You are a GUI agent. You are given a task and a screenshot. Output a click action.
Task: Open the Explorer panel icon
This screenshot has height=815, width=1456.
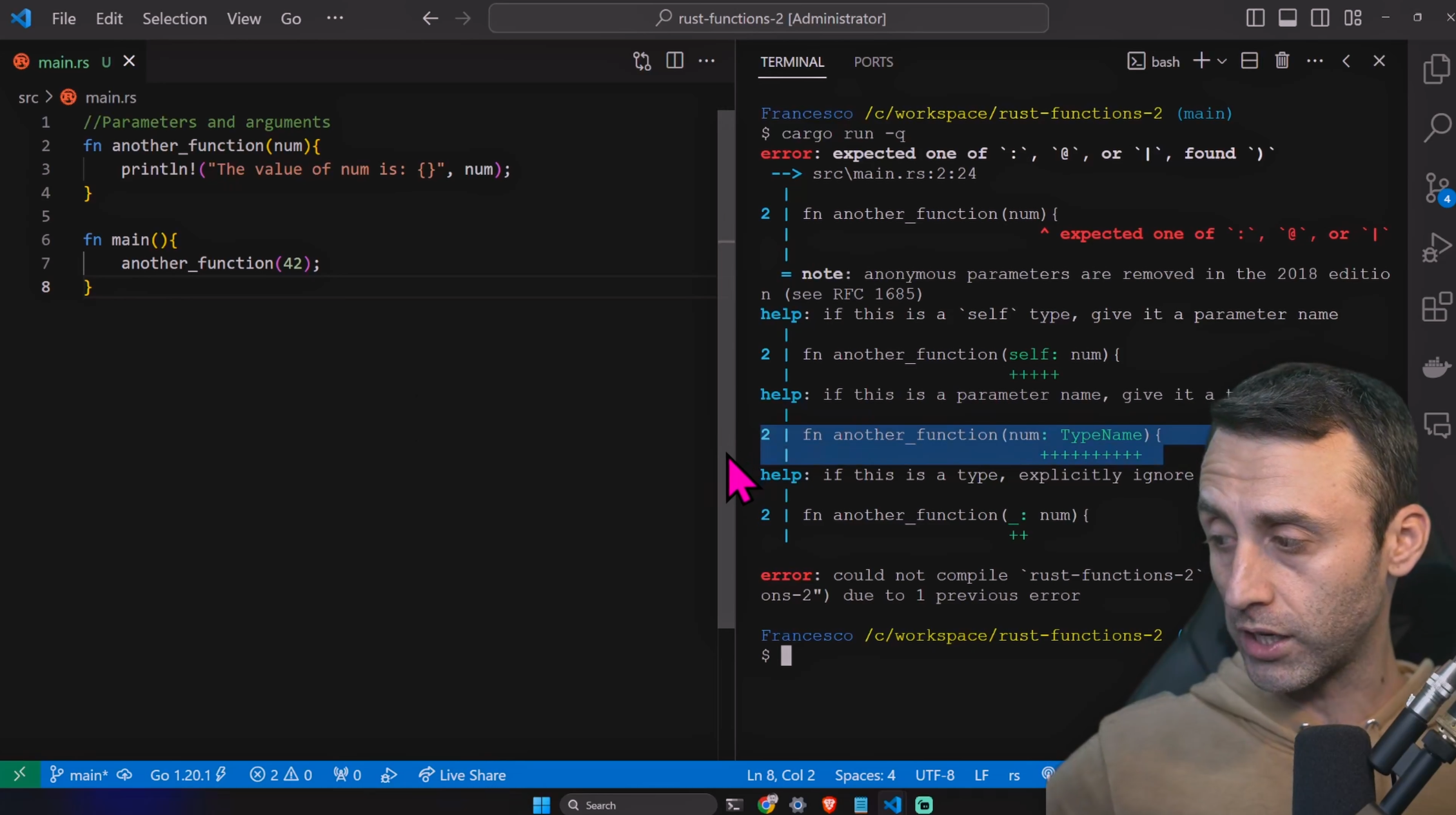(x=1437, y=69)
